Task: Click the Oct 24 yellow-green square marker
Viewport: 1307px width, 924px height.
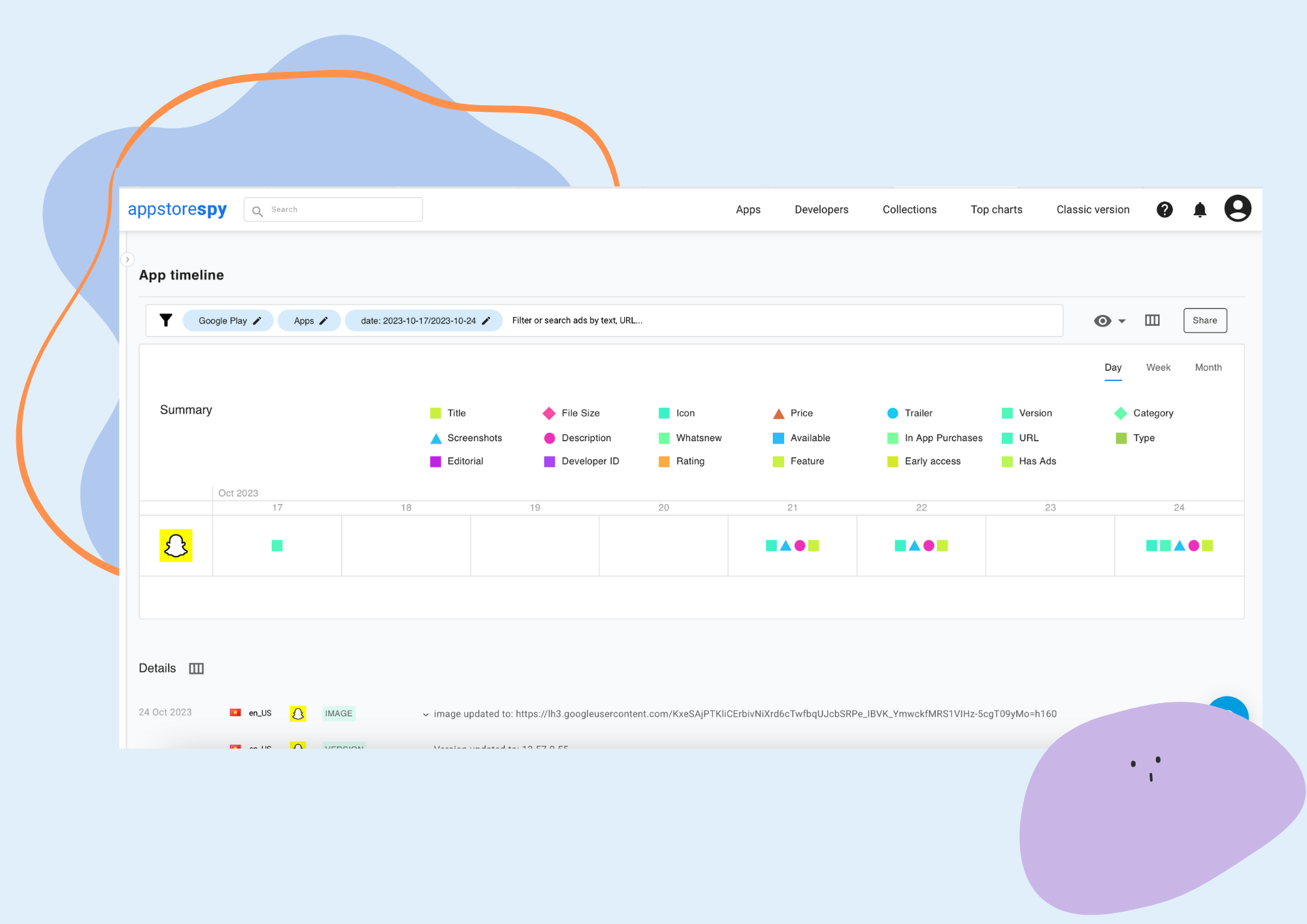Action: (1208, 546)
